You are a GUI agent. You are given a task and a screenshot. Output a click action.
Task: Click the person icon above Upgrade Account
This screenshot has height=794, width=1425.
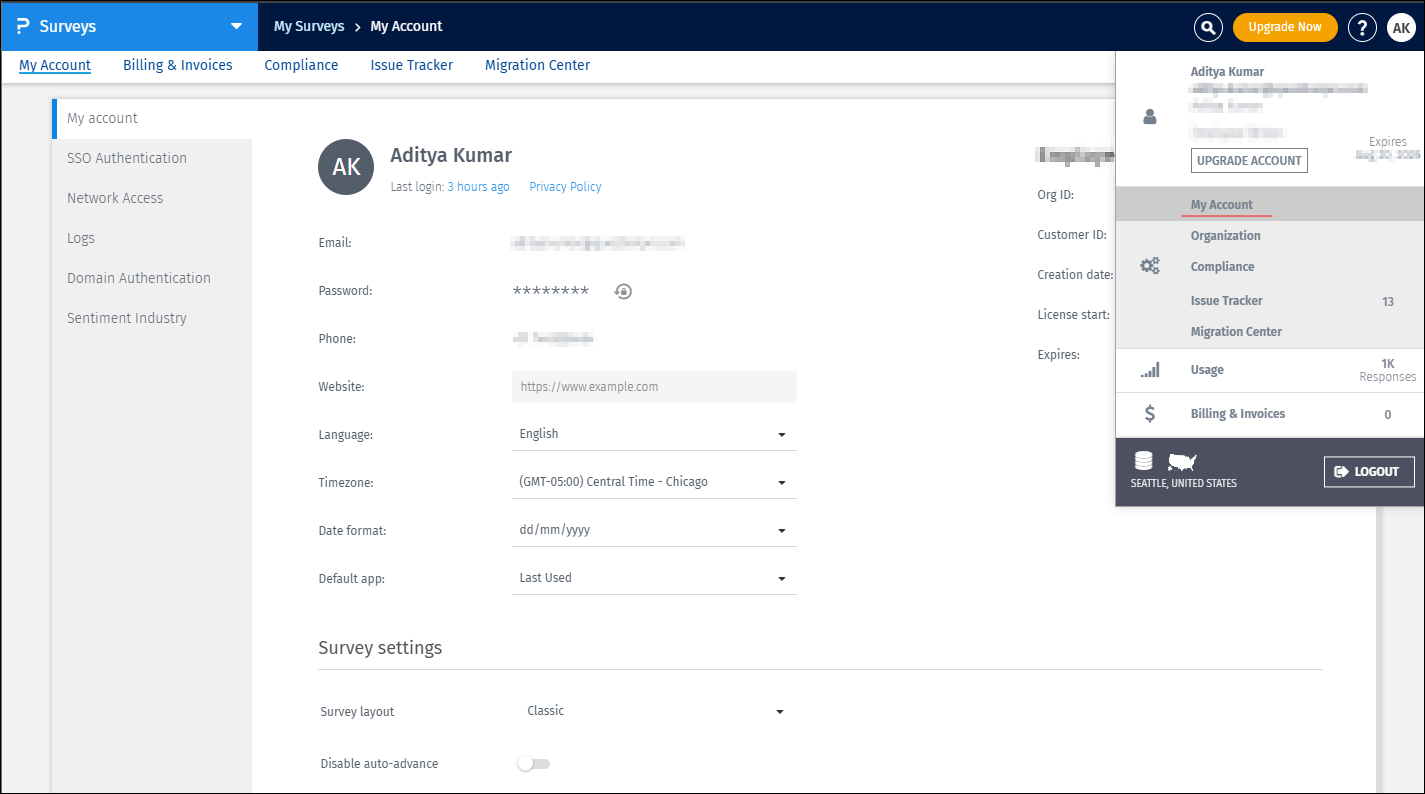click(x=1149, y=116)
